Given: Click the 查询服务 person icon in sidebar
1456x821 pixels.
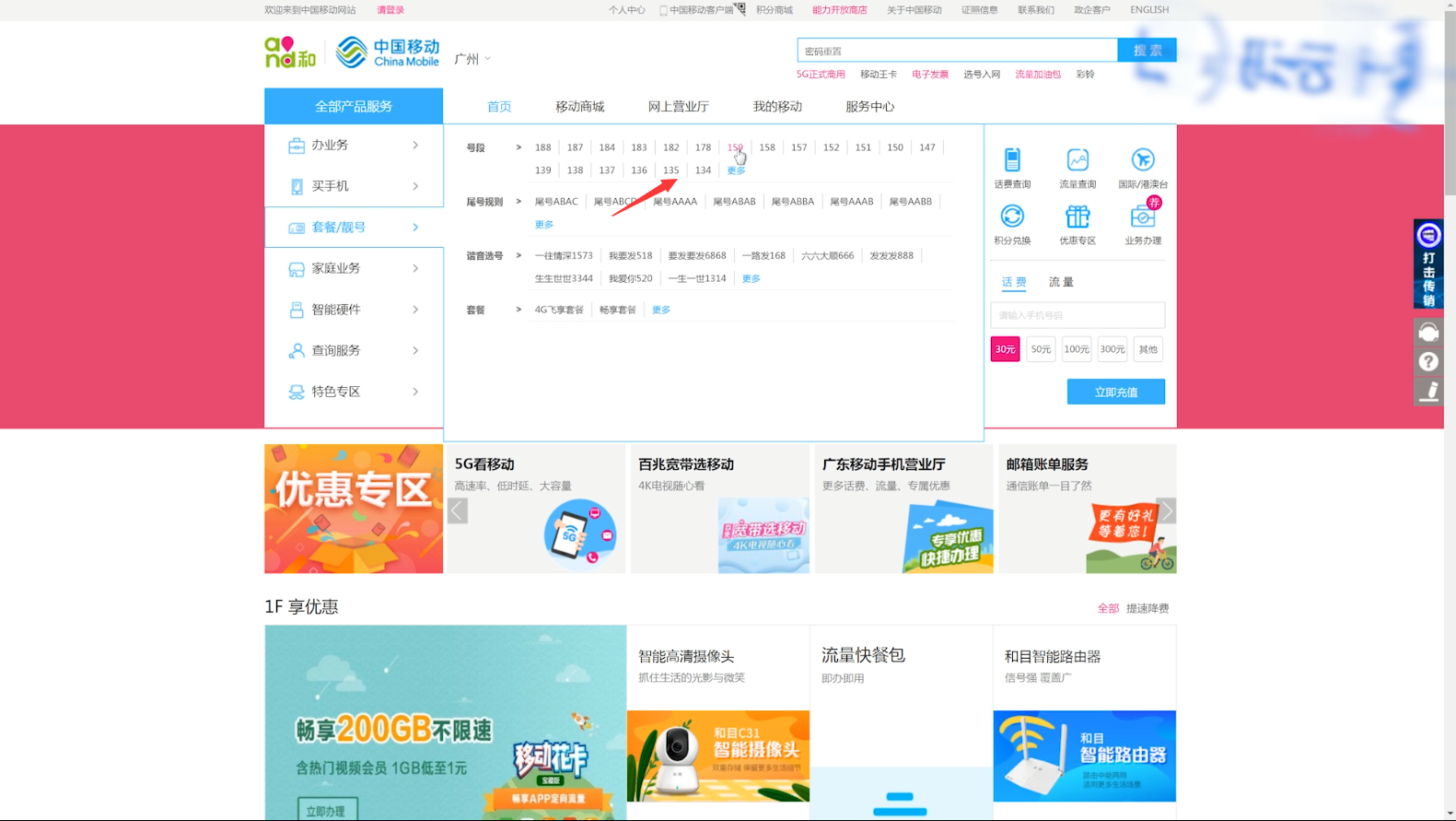Looking at the screenshot, I should click(x=296, y=351).
